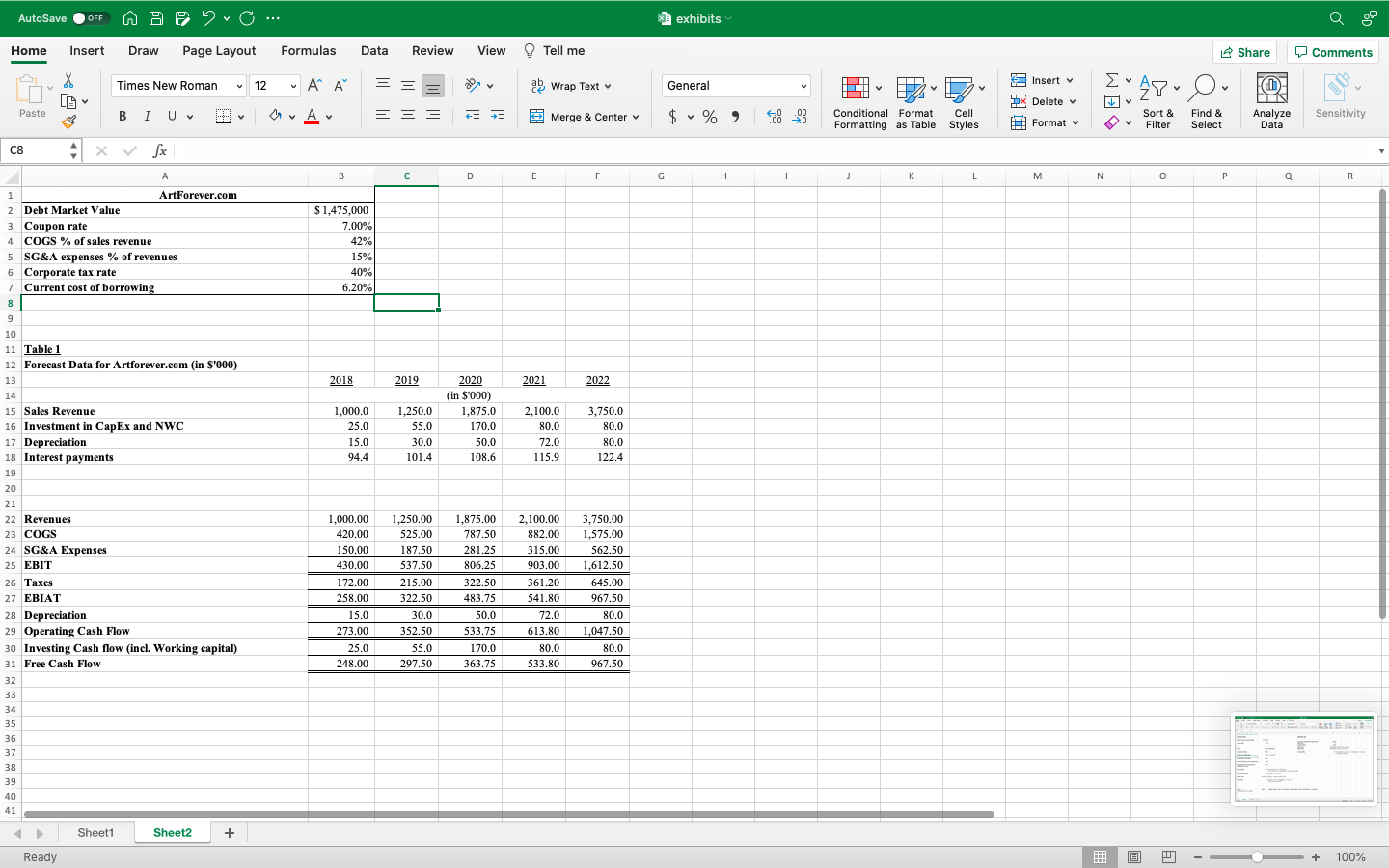The image size is (1389, 868).
Task: Open the Delete cells dropdown
Action: pos(1044,101)
